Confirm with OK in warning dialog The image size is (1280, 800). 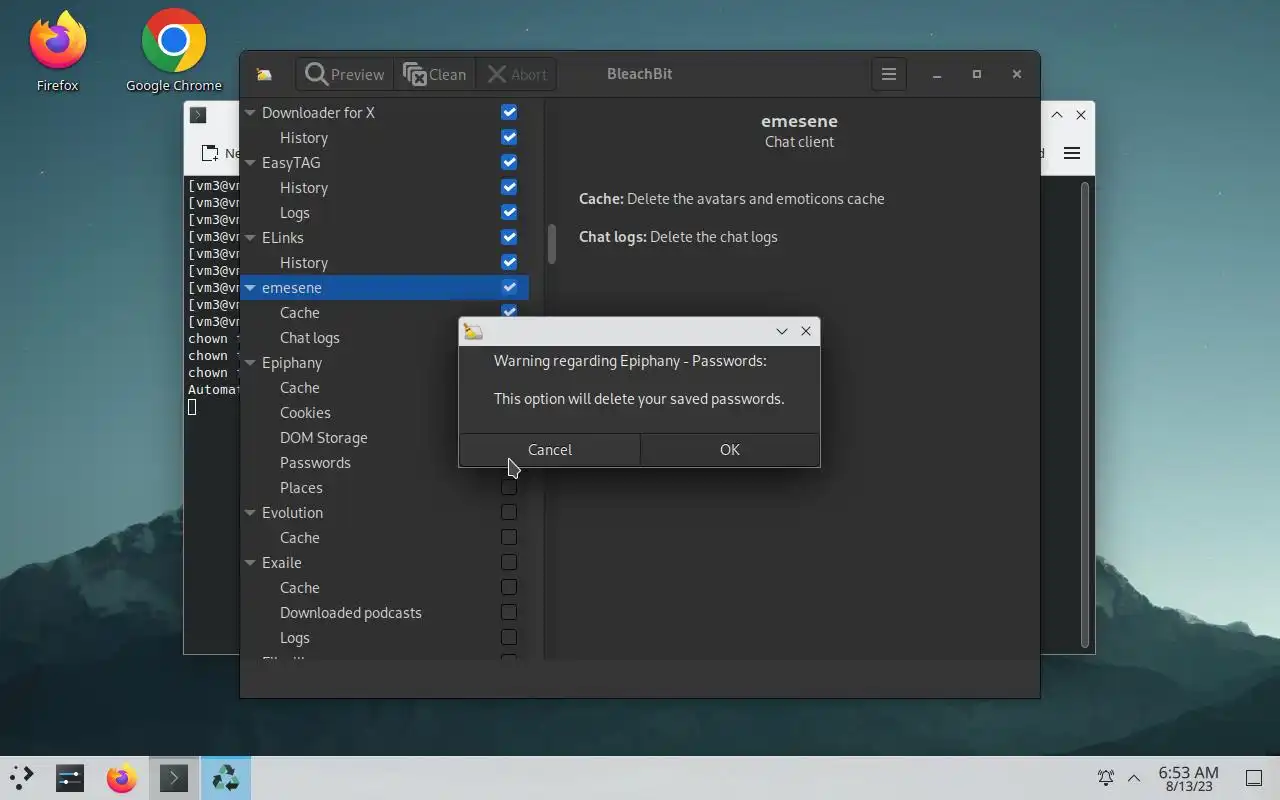pyautogui.click(x=730, y=450)
